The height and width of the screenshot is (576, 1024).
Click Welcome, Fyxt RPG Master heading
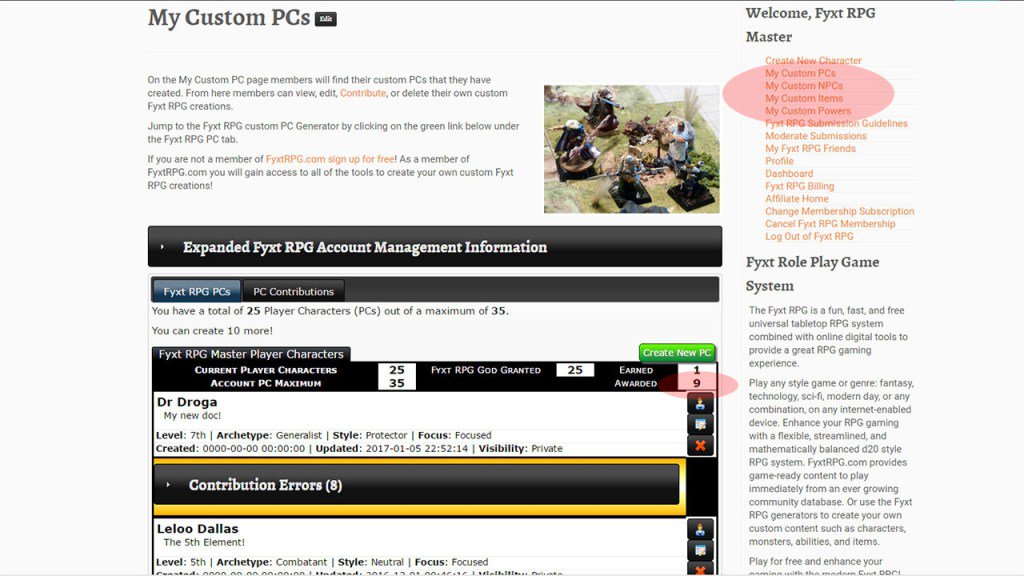pos(810,25)
